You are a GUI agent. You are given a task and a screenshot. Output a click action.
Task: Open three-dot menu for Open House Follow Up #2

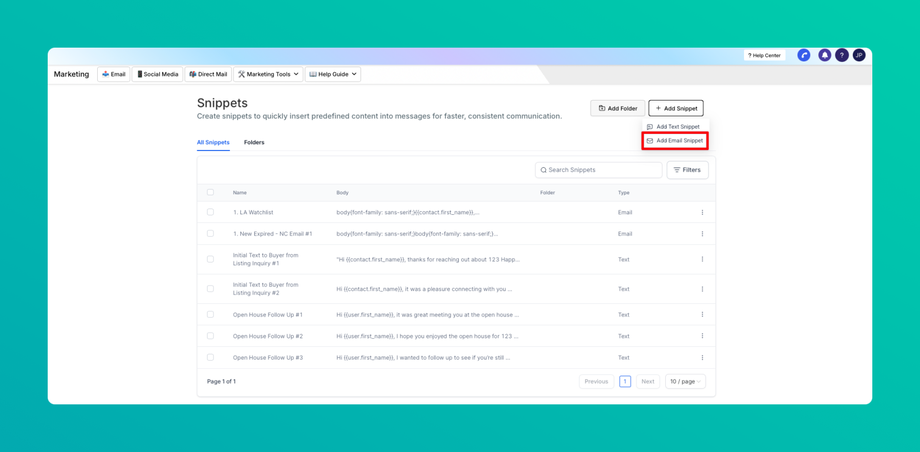(702, 336)
